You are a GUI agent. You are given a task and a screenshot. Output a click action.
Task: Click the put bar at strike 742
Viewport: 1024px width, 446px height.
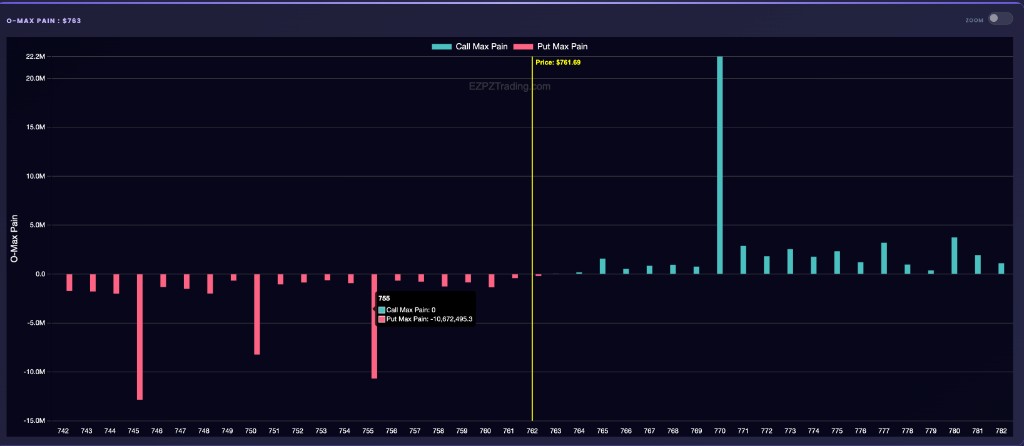click(x=69, y=283)
